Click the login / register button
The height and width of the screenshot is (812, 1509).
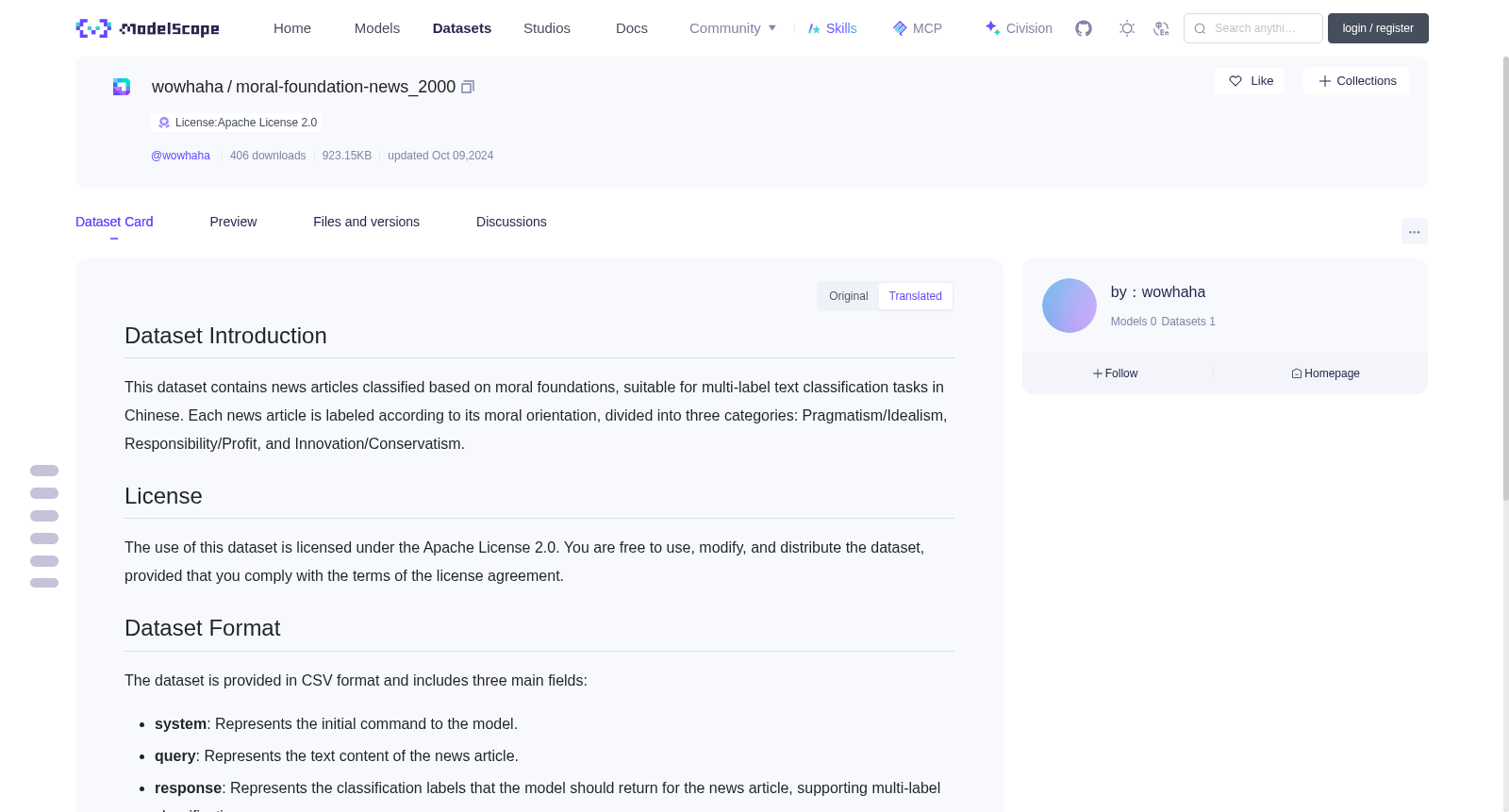pos(1378,28)
